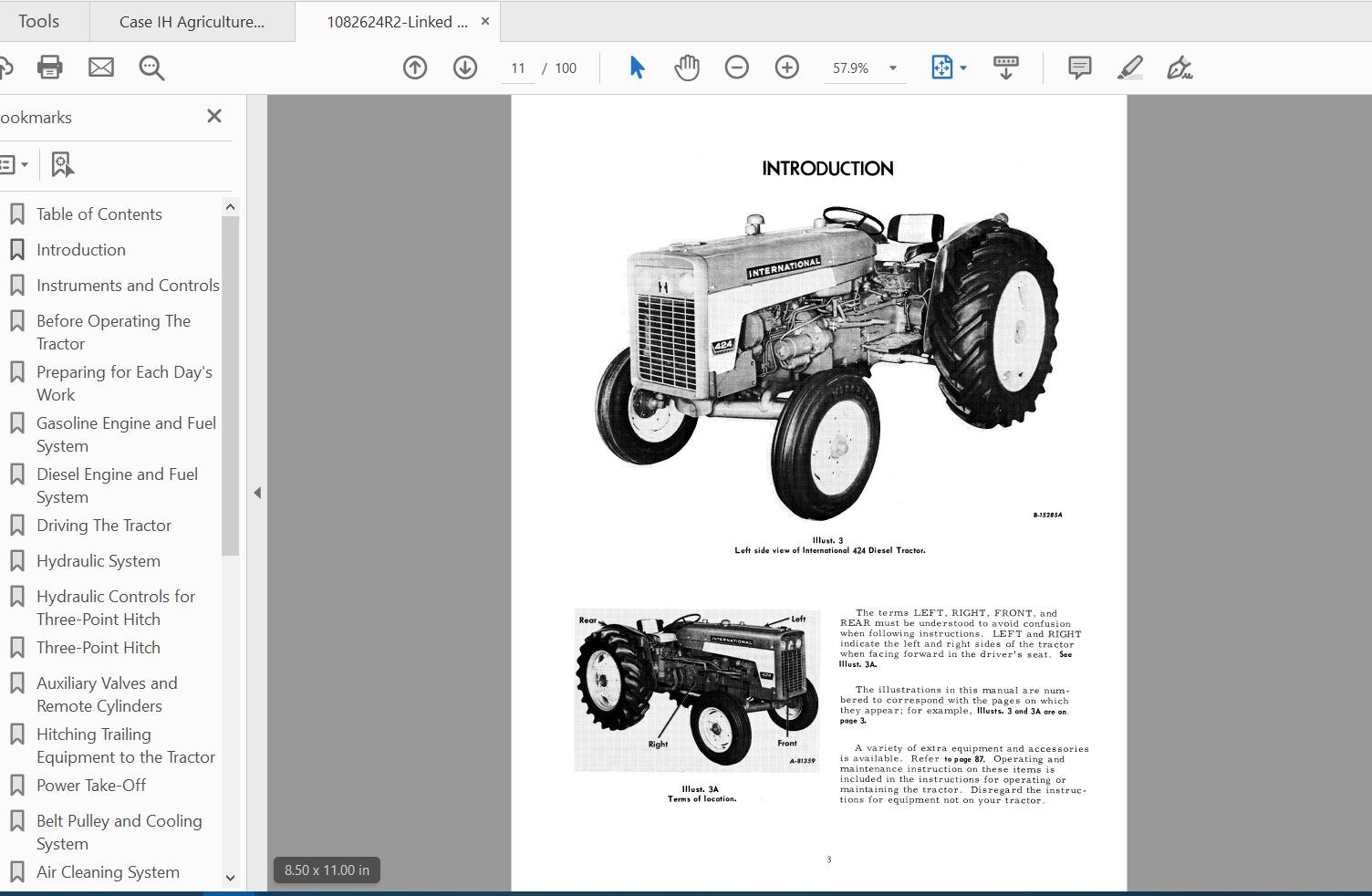
Task: Go to the Hydraulic System bookmark
Action: 98,560
